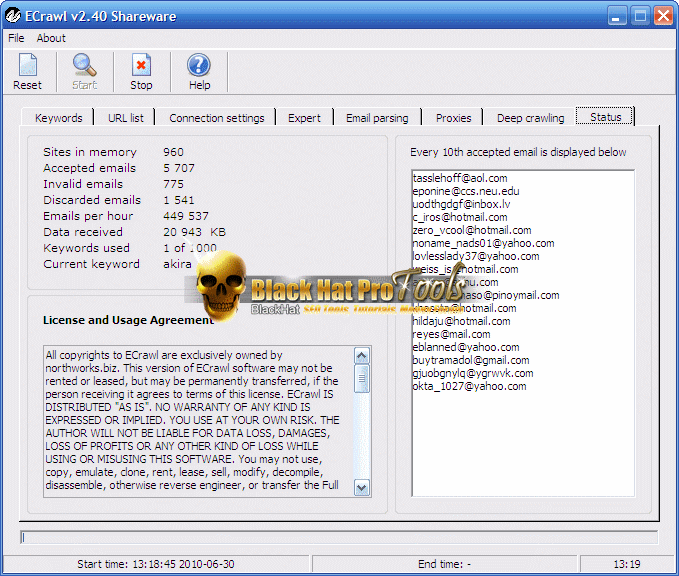Screen dimensions: 679x576
Task: Click the 13:19 clock in status bar
Action: 627,564
